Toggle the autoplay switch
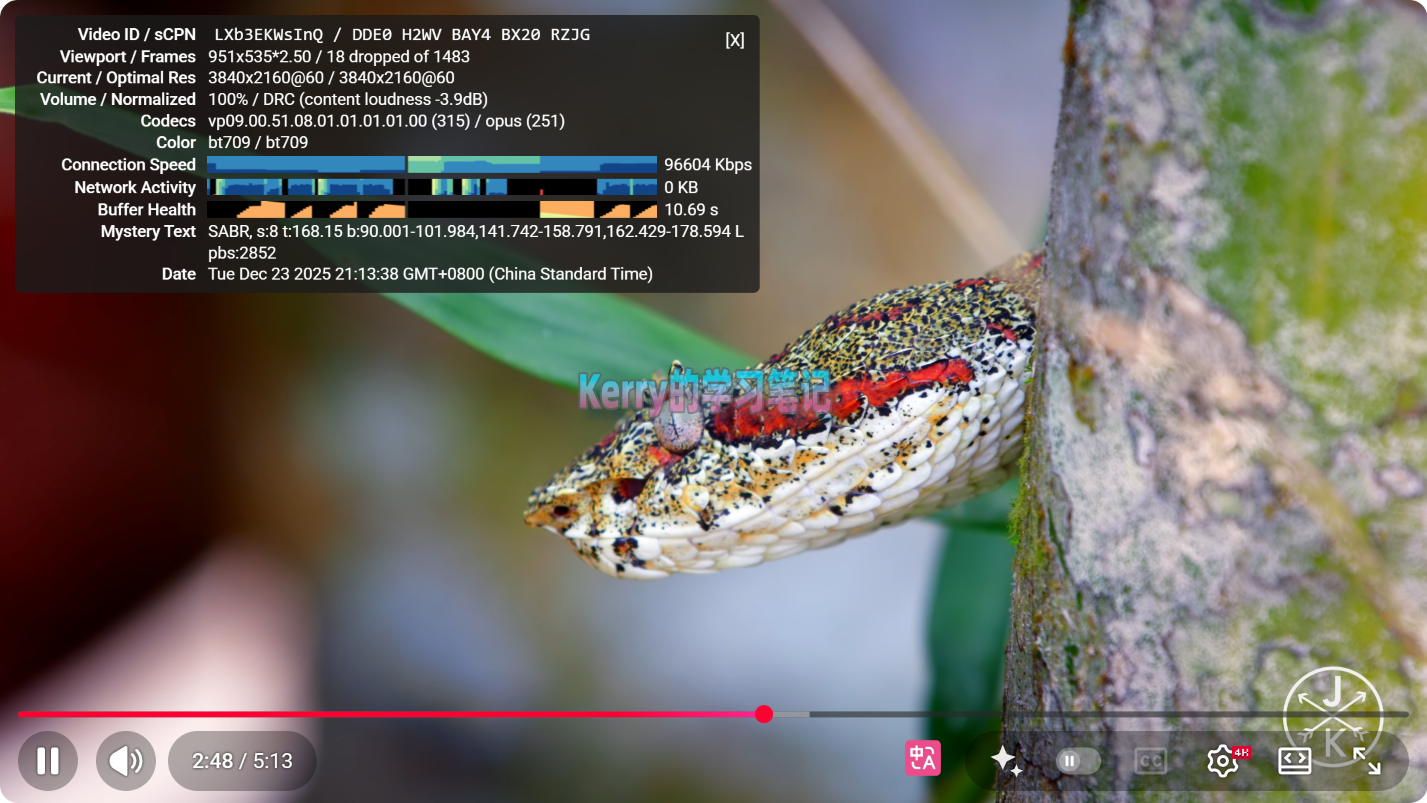The image size is (1427, 803). 1078,761
